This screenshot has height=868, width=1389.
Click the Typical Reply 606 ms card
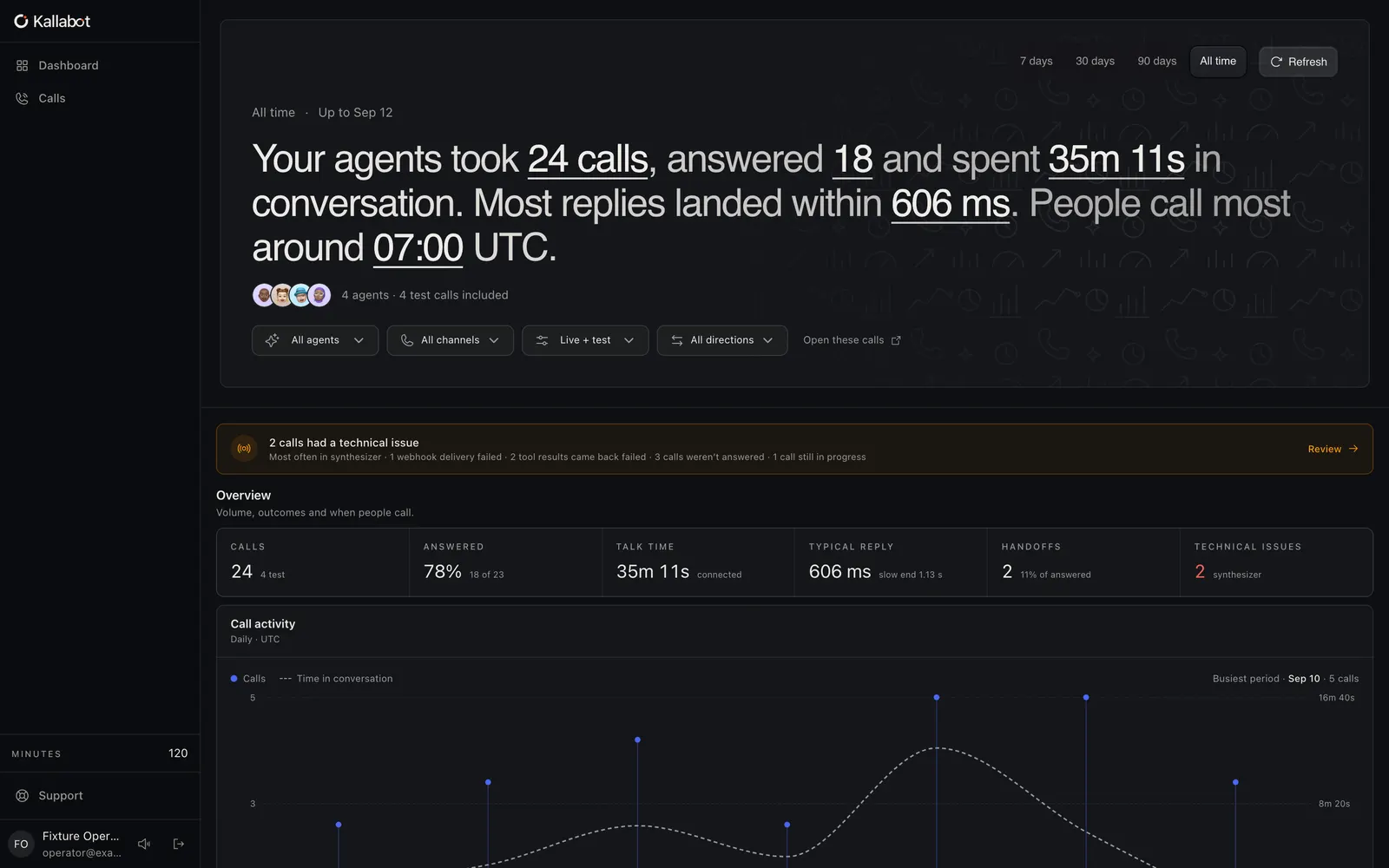point(891,562)
